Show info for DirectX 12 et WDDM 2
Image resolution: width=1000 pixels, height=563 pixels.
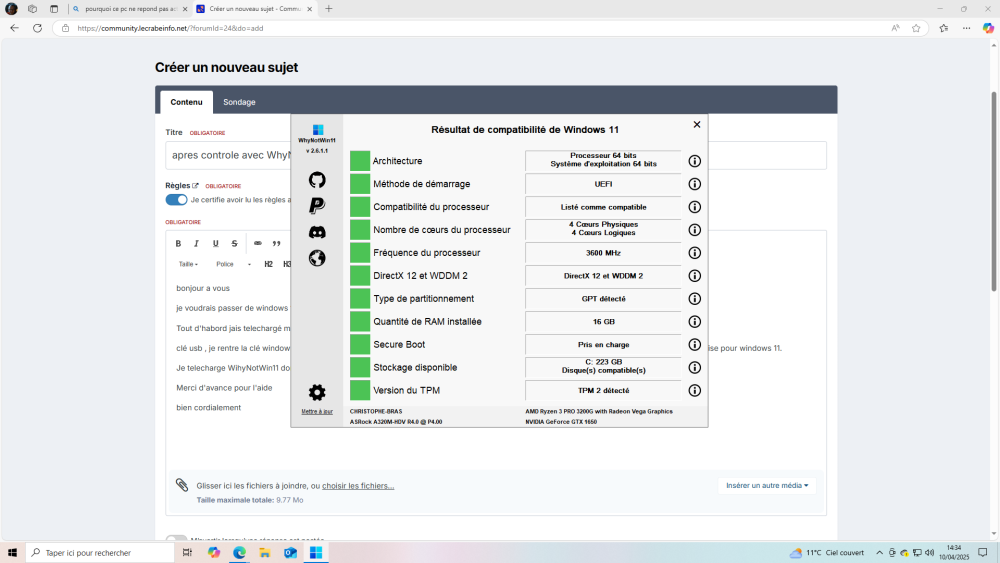click(x=695, y=275)
